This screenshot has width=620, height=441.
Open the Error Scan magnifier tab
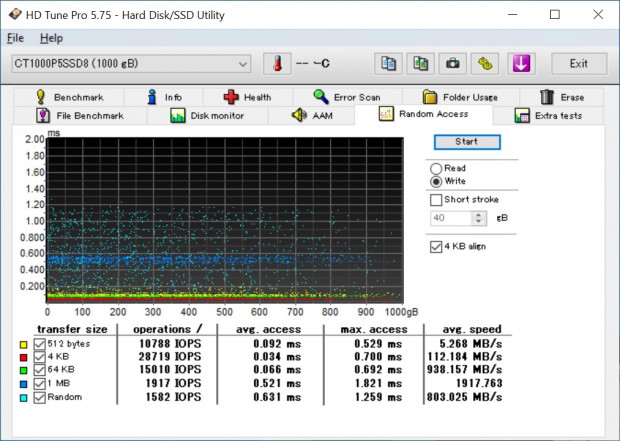(345, 97)
